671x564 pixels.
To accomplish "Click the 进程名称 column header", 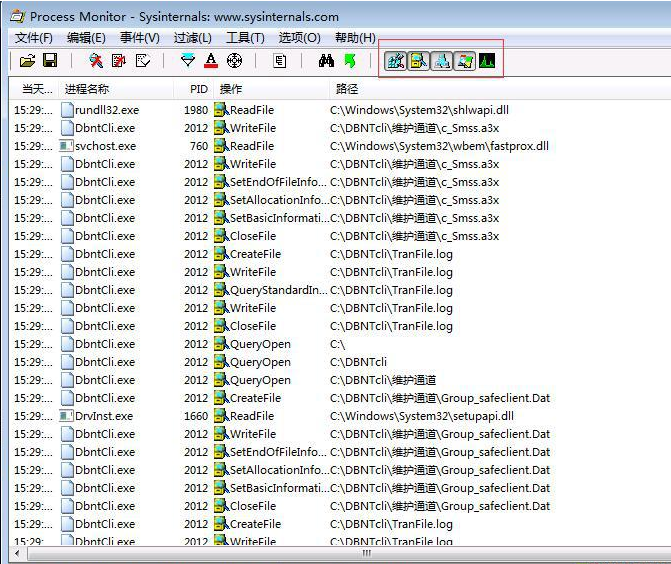I will tap(116, 89).
